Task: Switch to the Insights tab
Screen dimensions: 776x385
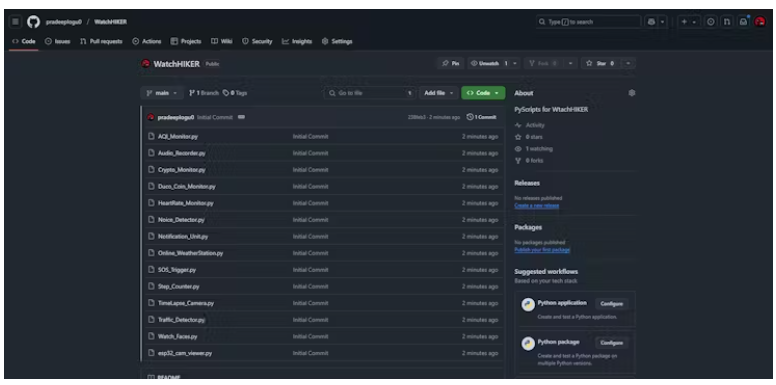Action: point(297,42)
